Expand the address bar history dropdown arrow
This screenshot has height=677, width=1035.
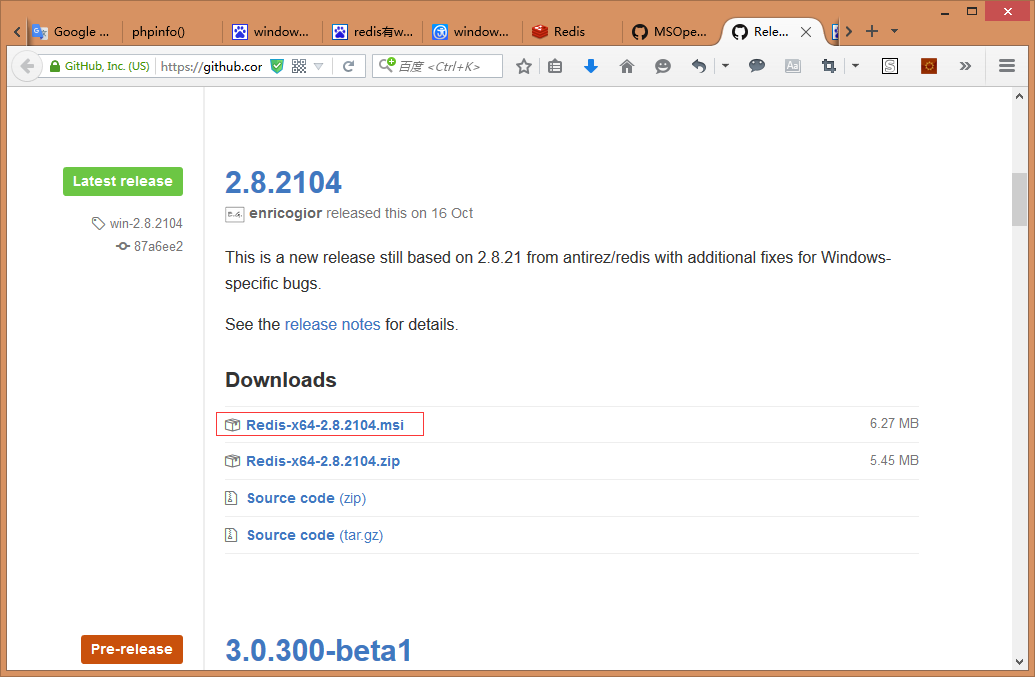319,66
